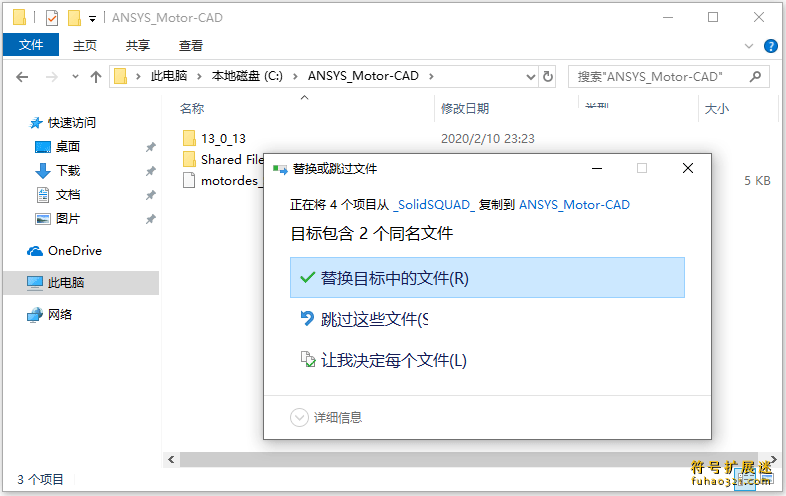Click the refresh button in address bar
786x496 pixels.
[548, 77]
